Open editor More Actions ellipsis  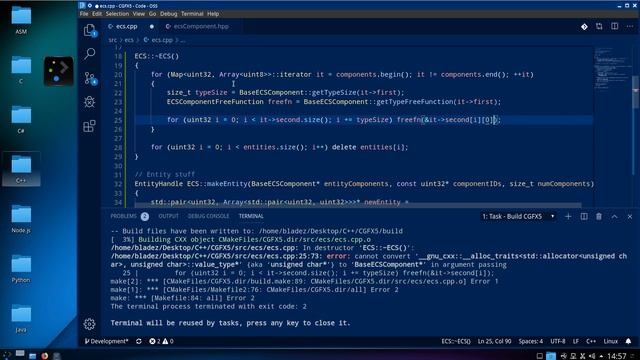click(x=630, y=27)
